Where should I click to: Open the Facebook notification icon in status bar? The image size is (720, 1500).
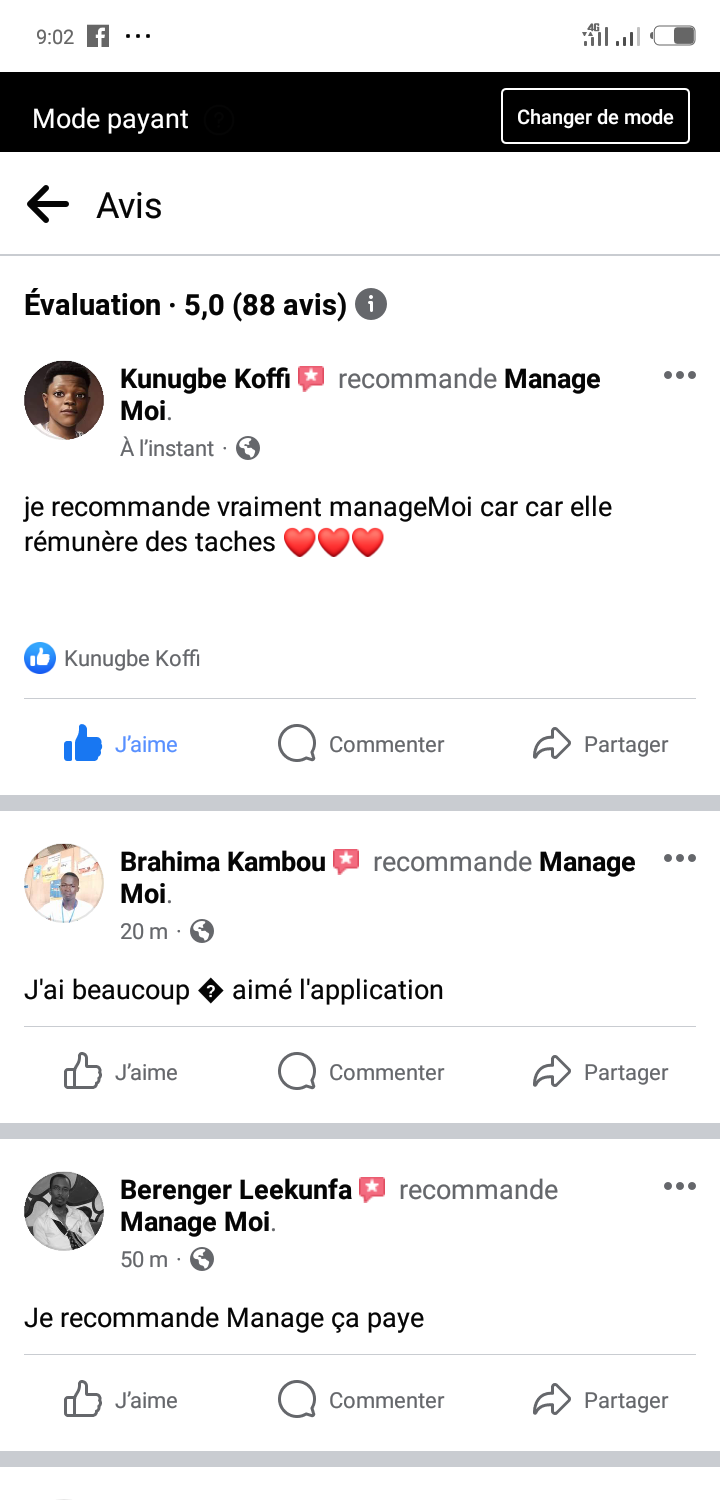(98, 37)
